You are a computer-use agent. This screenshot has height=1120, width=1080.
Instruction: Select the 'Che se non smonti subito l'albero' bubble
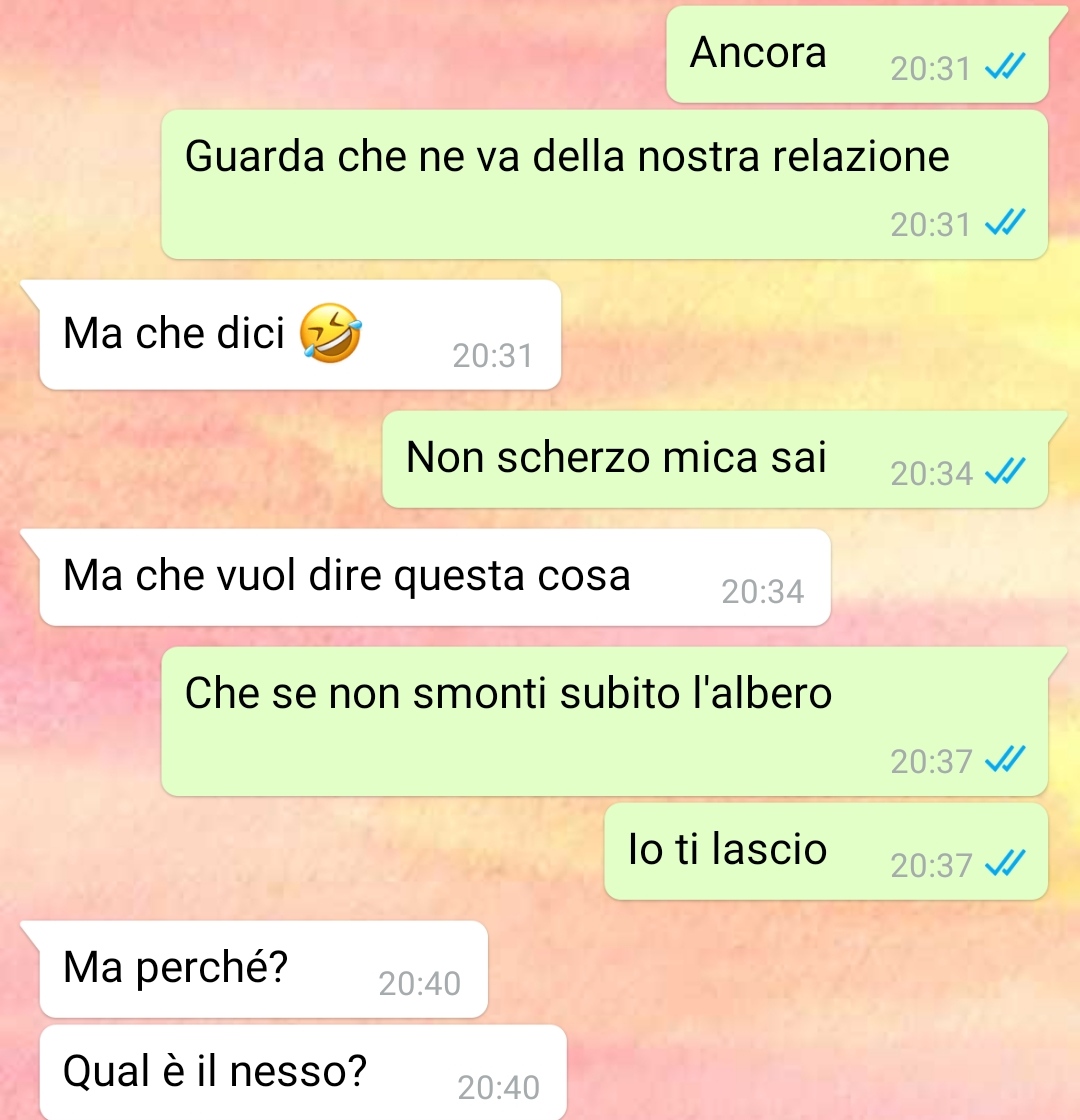pyautogui.click(x=604, y=721)
